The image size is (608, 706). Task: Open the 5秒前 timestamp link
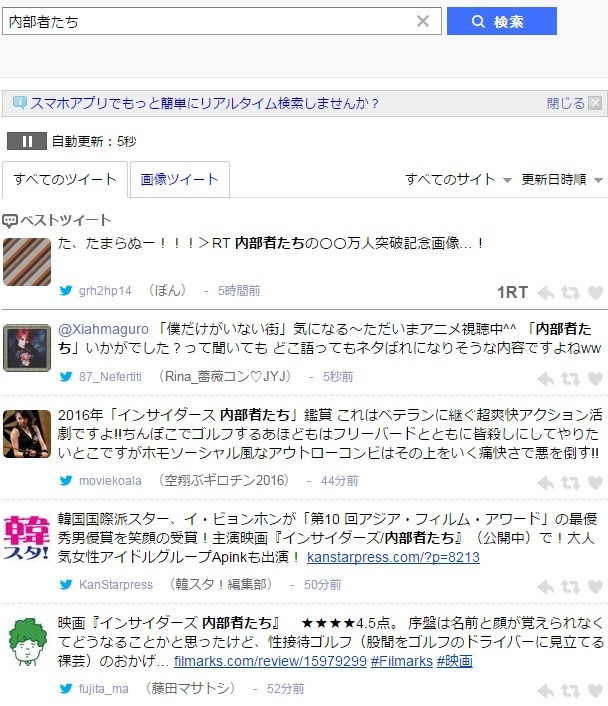[x=338, y=377]
